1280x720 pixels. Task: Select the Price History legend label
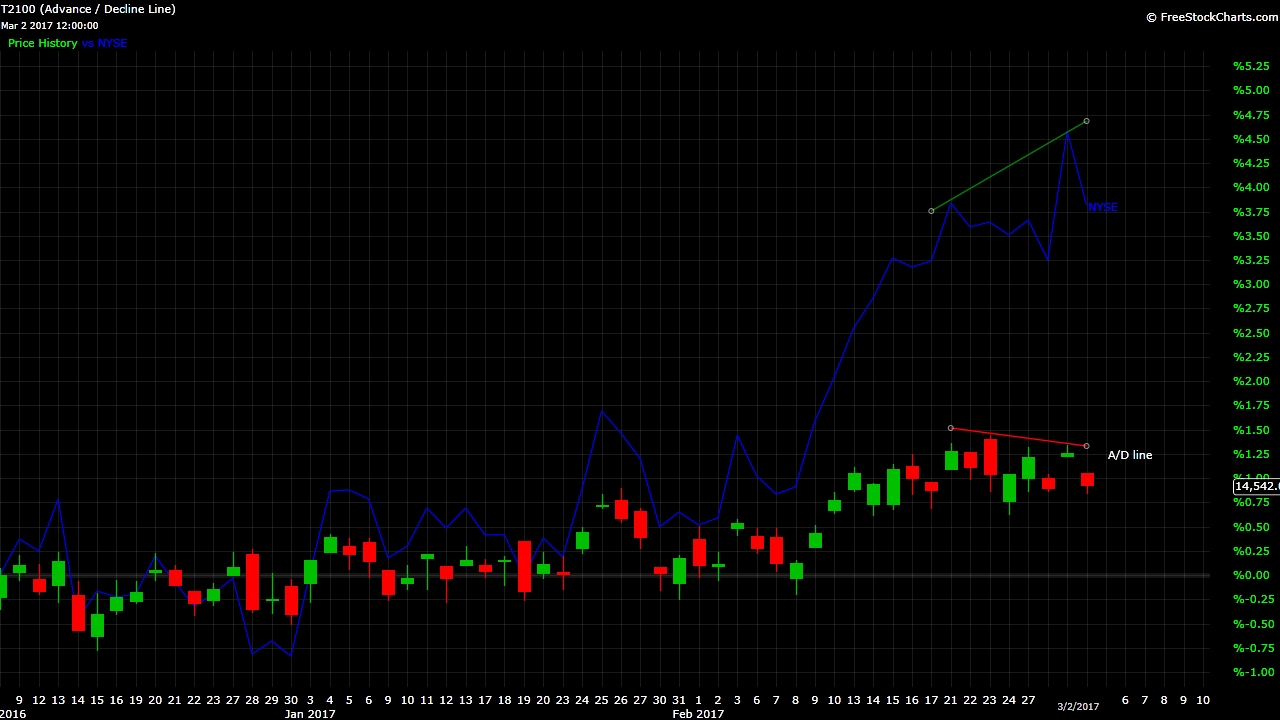click(42, 43)
